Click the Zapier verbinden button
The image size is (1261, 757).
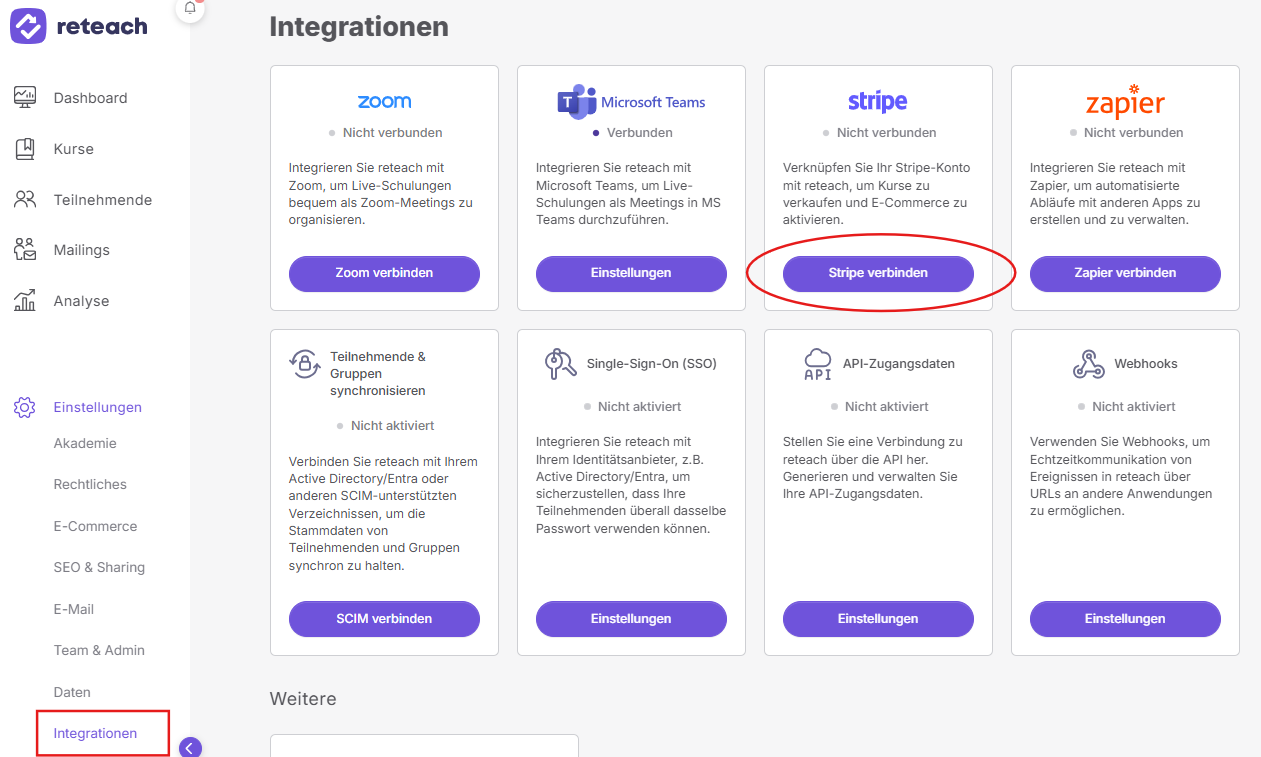(1125, 273)
